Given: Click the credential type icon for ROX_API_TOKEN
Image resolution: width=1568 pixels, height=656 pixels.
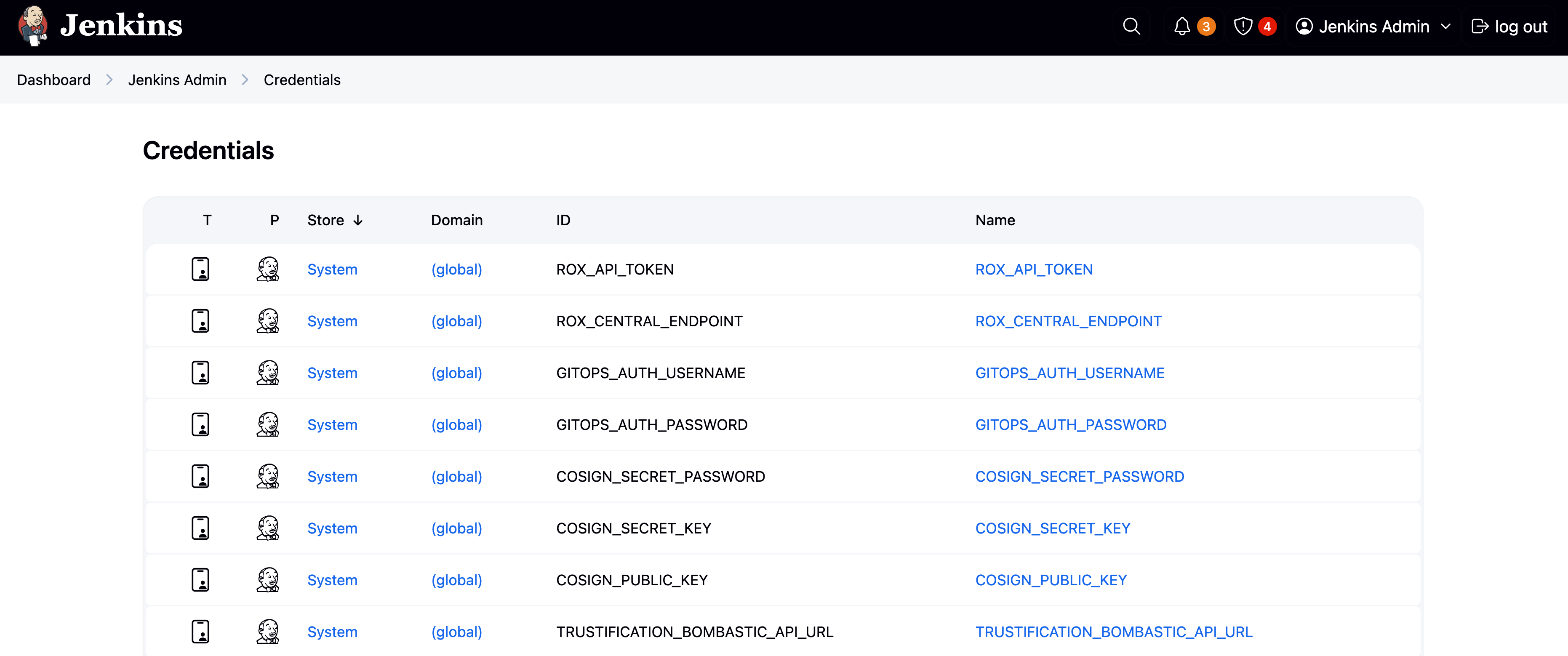Looking at the screenshot, I should pyautogui.click(x=200, y=268).
